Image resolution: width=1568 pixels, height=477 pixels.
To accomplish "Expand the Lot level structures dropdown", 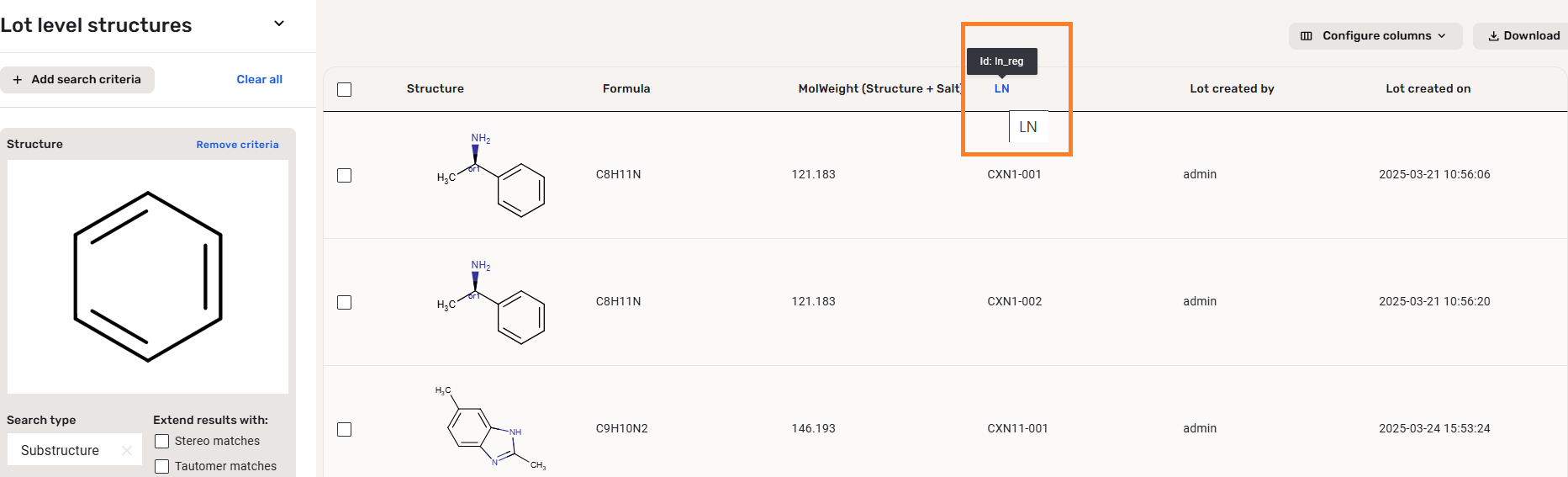I will [279, 24].
